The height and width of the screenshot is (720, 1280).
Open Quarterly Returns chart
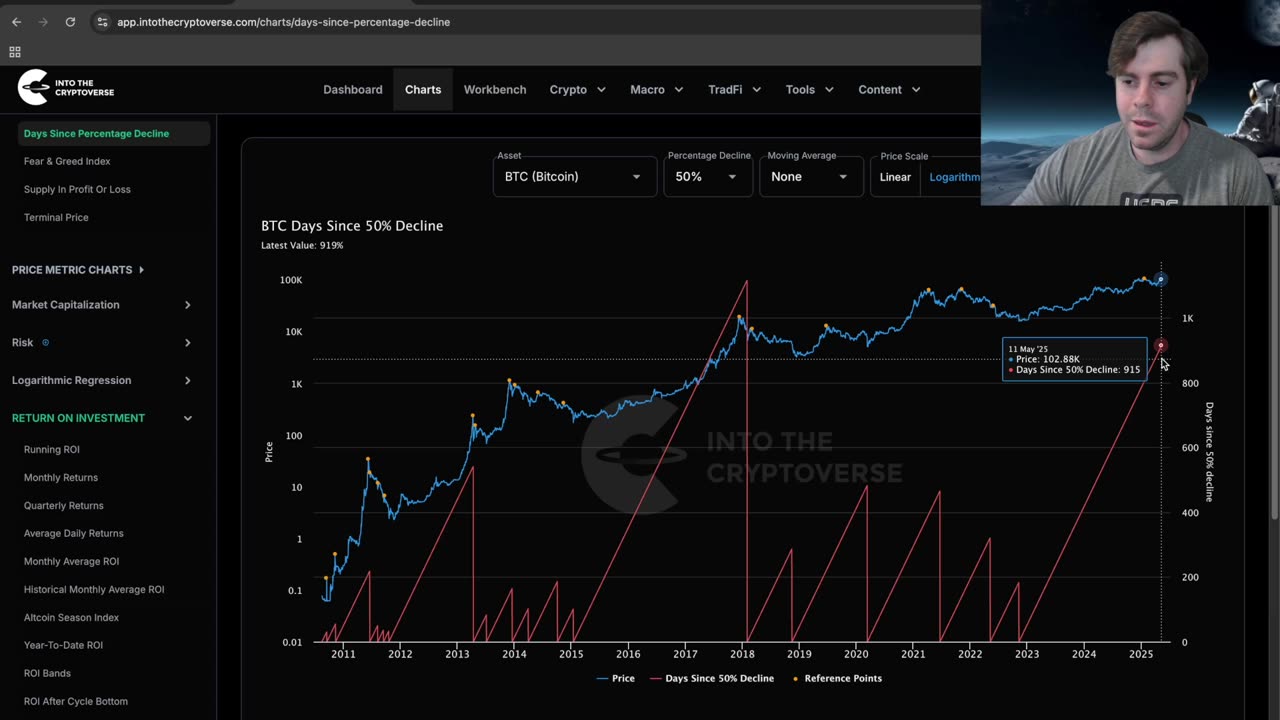64,506
